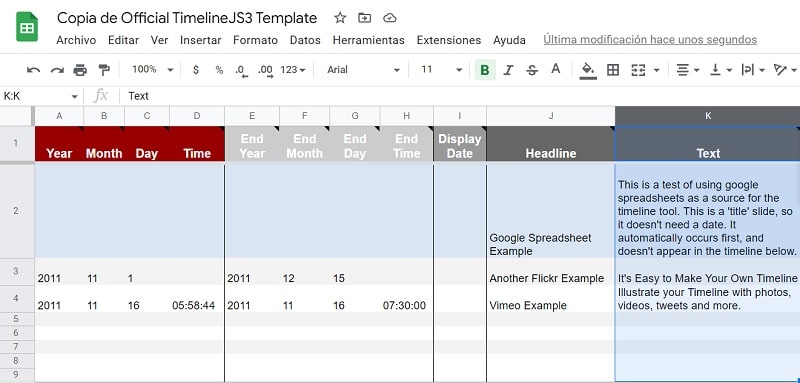Open Última modificación version history link
The height and width of the screenshot is (383, 800).
(x=650, y=40)
